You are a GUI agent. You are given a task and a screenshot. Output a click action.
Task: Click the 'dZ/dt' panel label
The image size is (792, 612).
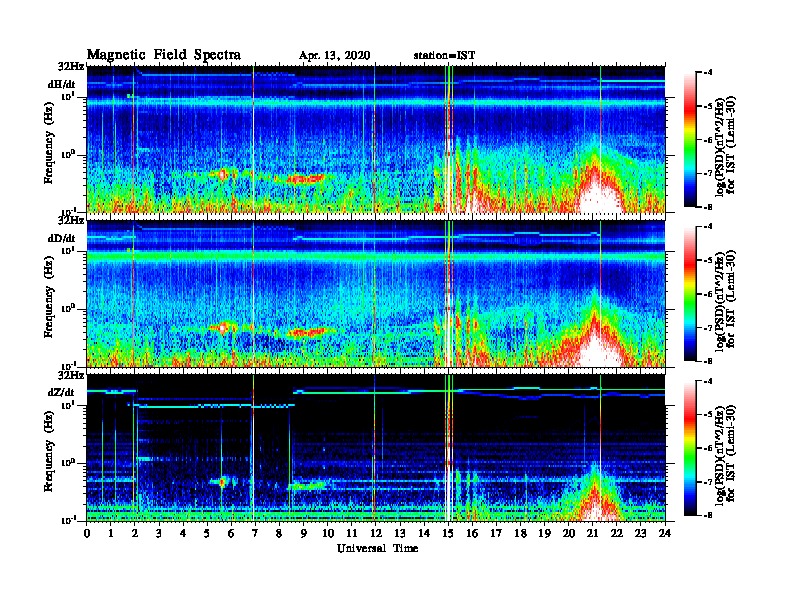62,392
